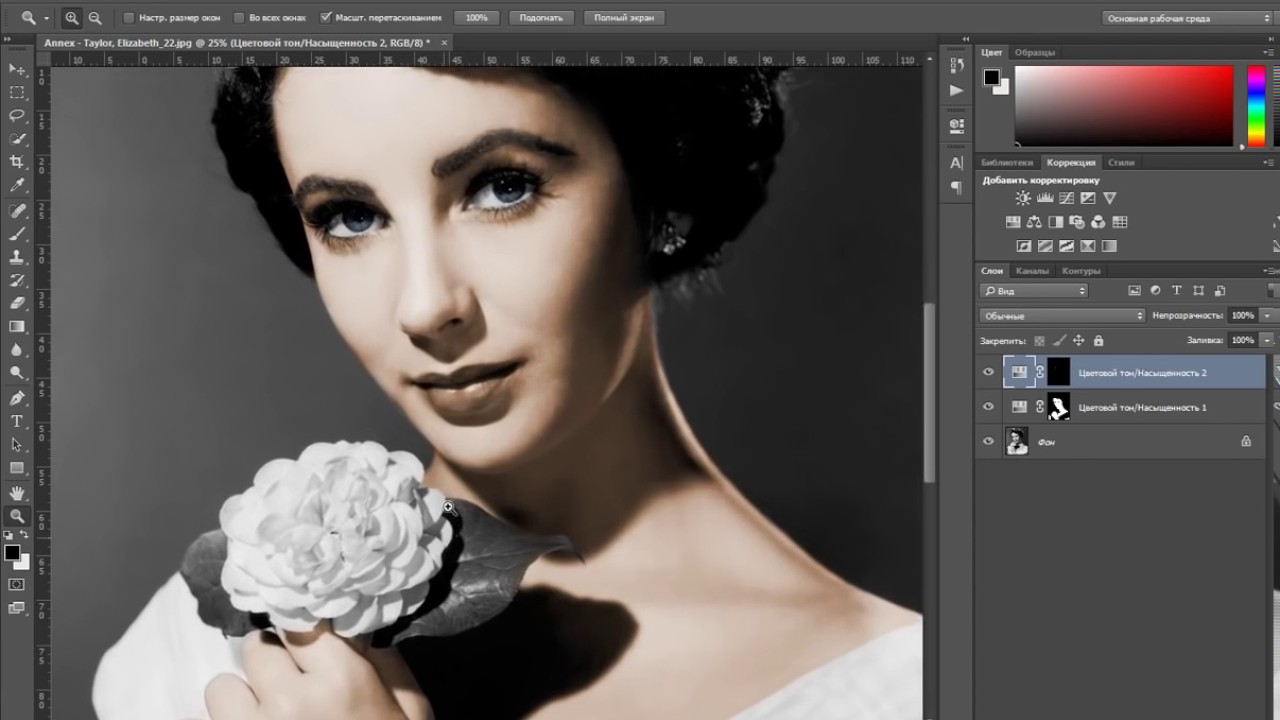
Task: Add a Channel Mixer adjustment
Action: point(1098,222)
